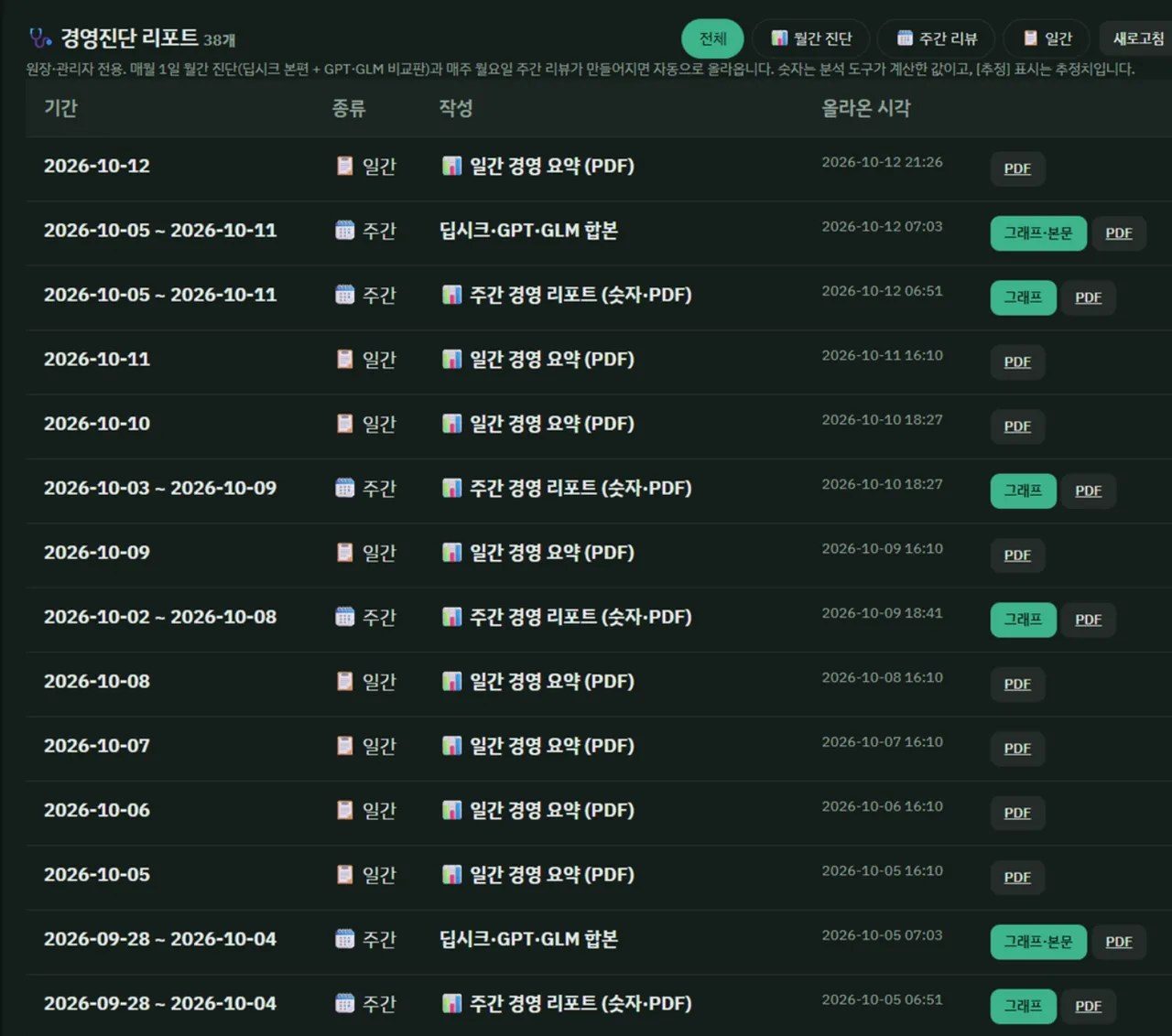The image size is (1172, 1036).
Task: Click the chart icon on the 2026-10-12 row
Action: pyautogui.click(x=451, y=166)
